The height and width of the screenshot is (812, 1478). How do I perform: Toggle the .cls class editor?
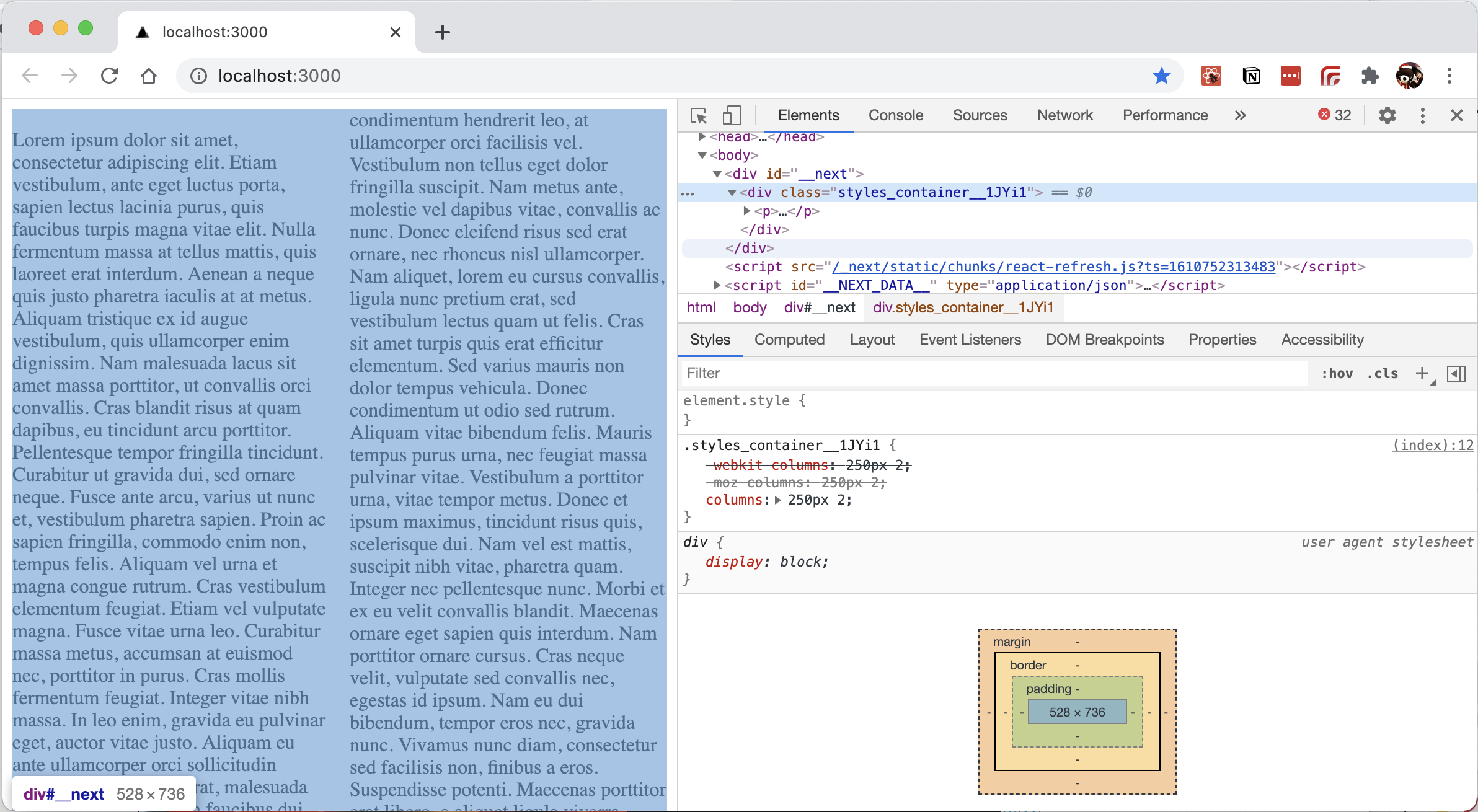[1382, 373]
